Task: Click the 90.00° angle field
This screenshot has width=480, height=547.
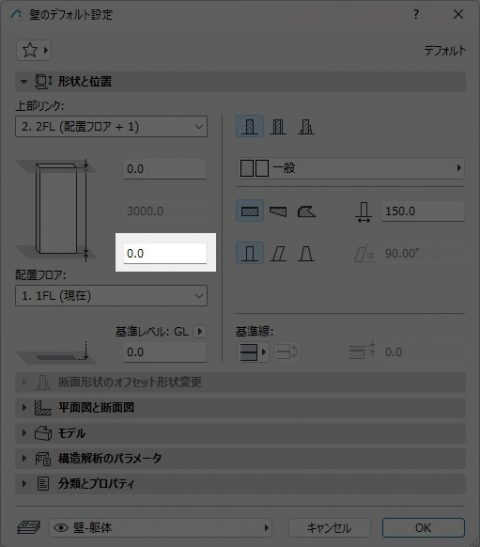Action: click(423, 253)
